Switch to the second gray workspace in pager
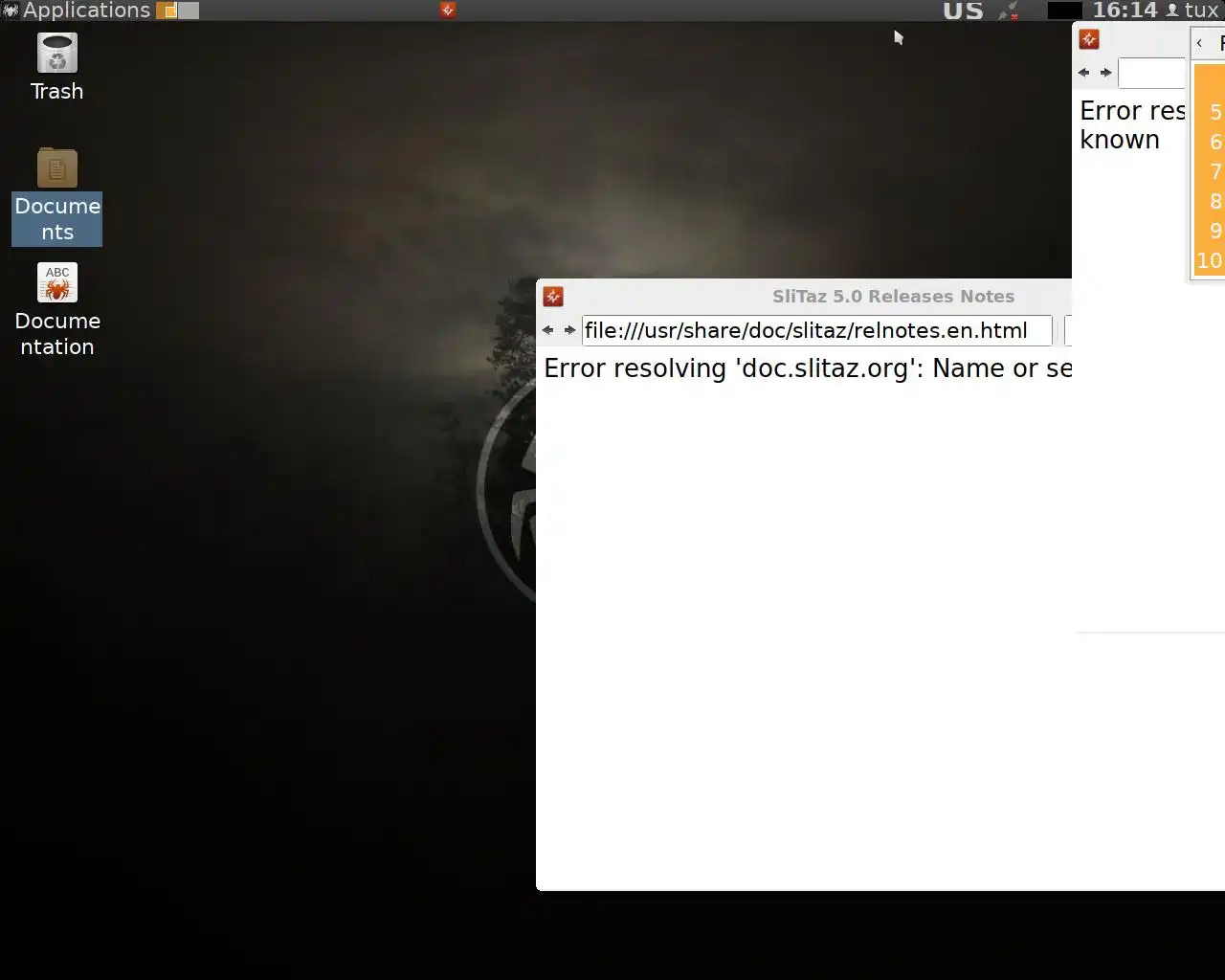 [189, 11]
